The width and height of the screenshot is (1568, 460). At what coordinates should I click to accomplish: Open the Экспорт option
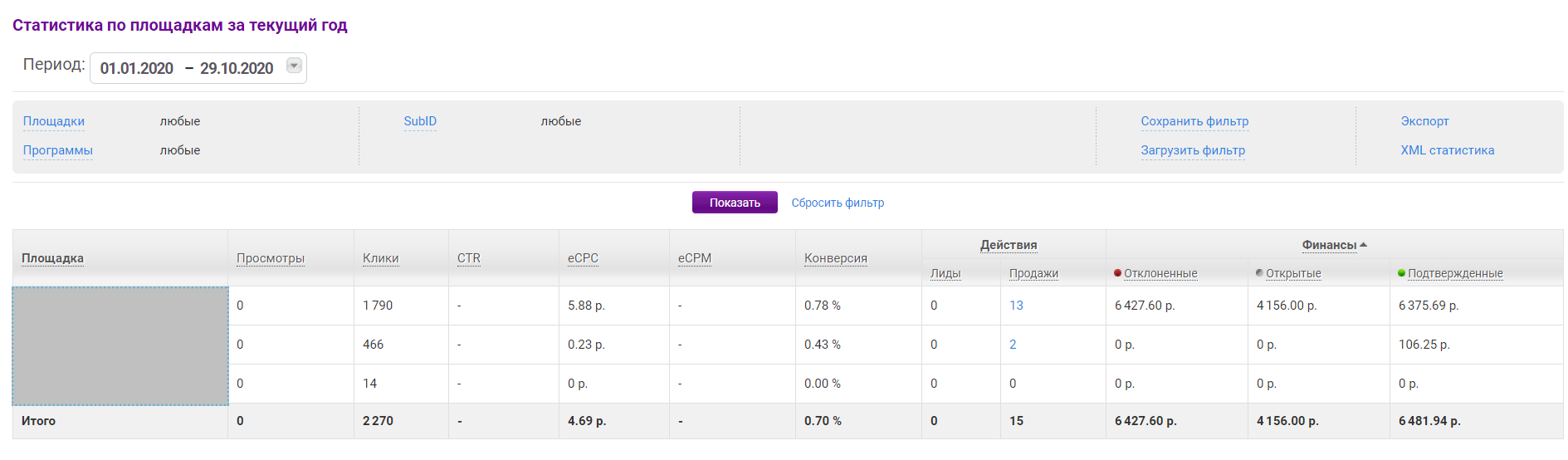(1424, 121)
